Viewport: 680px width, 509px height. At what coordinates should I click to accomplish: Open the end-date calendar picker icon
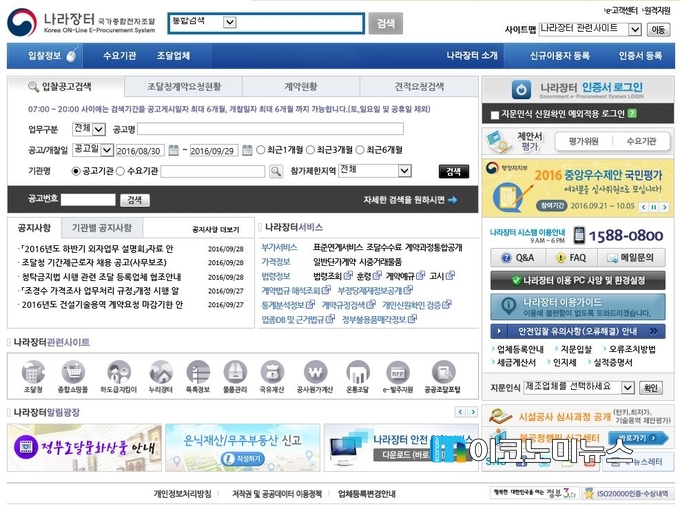[247, 150]
